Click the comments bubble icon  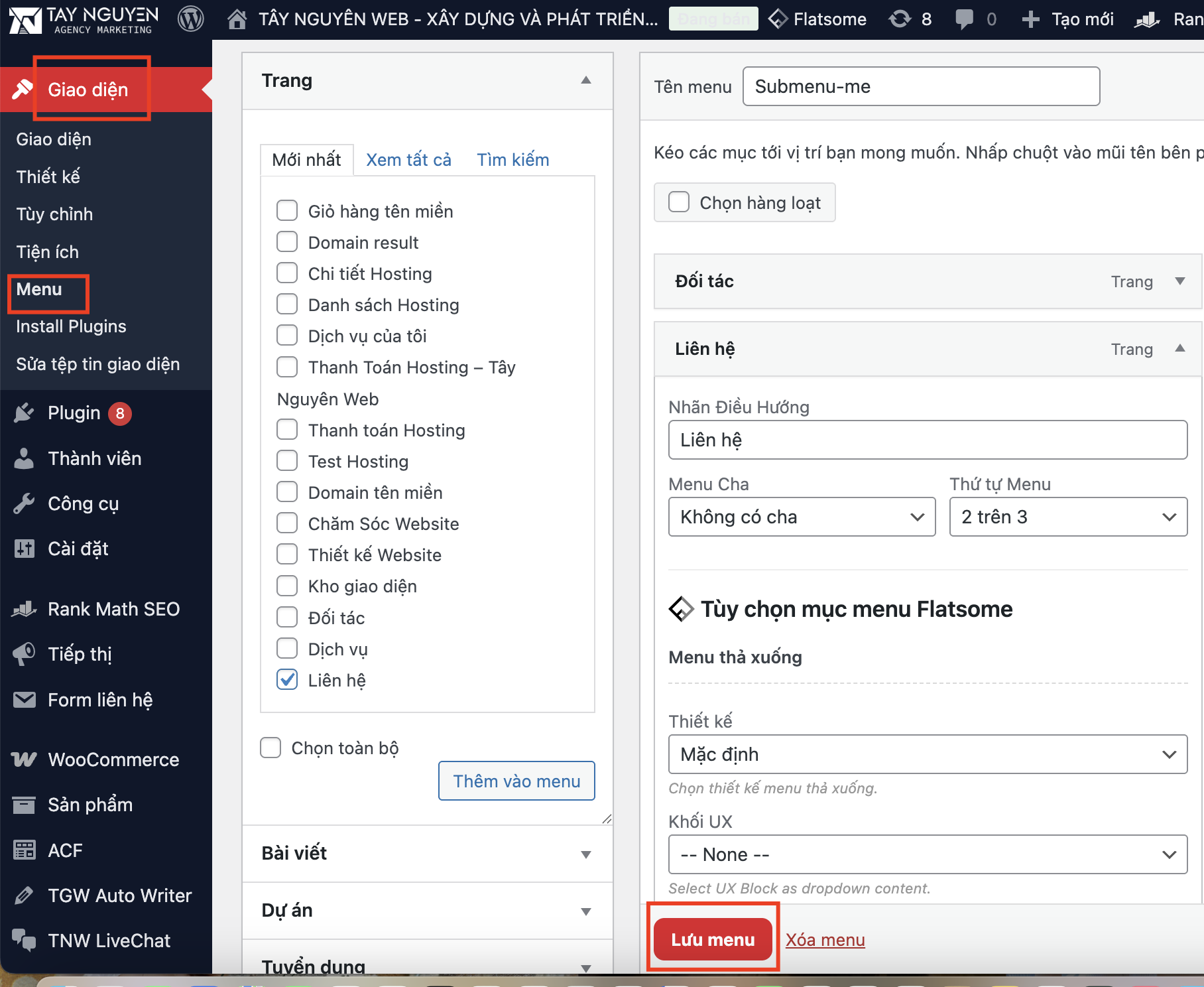tap(965, 19)
